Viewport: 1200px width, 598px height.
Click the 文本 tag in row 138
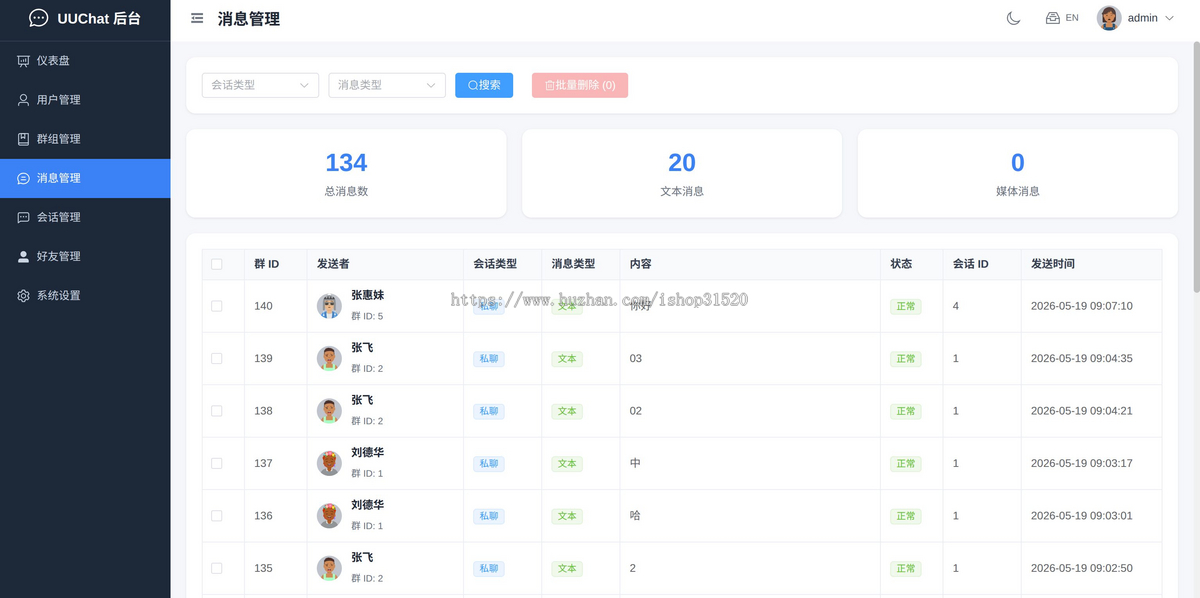coord(567,411)
